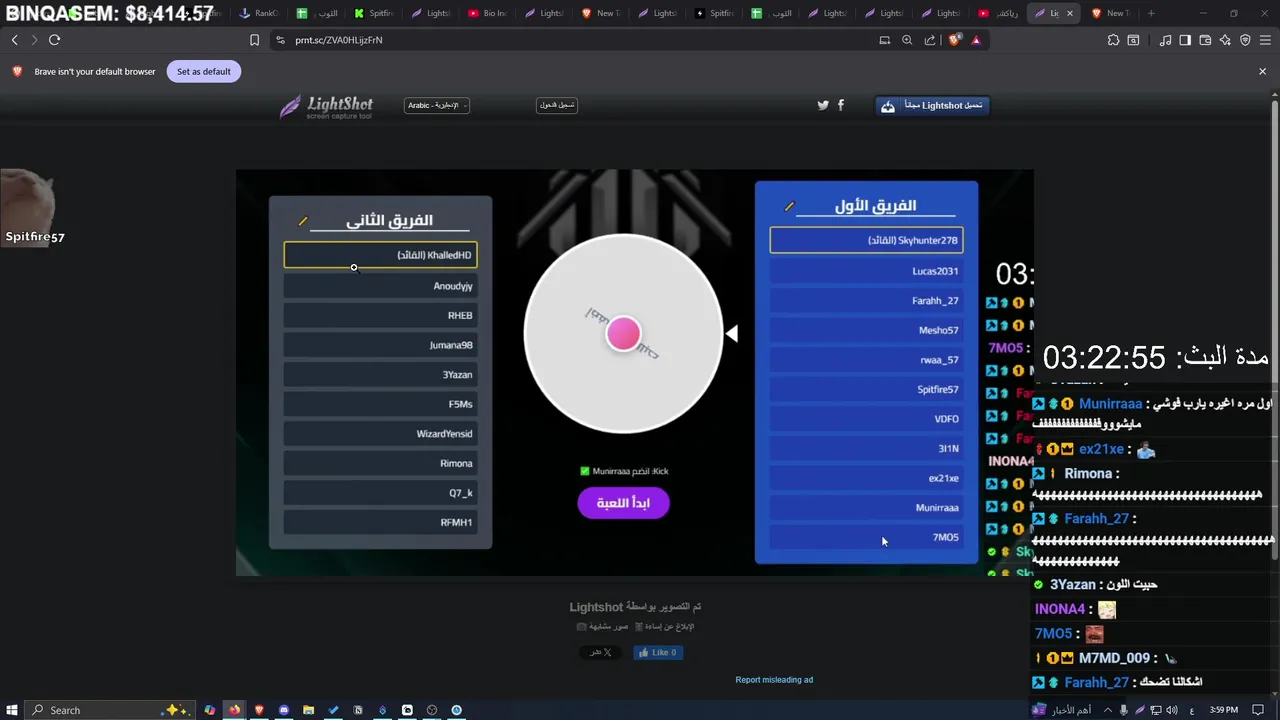Open a new tab with plus button
The image size is (1280, 720).
coord(1151,13)
